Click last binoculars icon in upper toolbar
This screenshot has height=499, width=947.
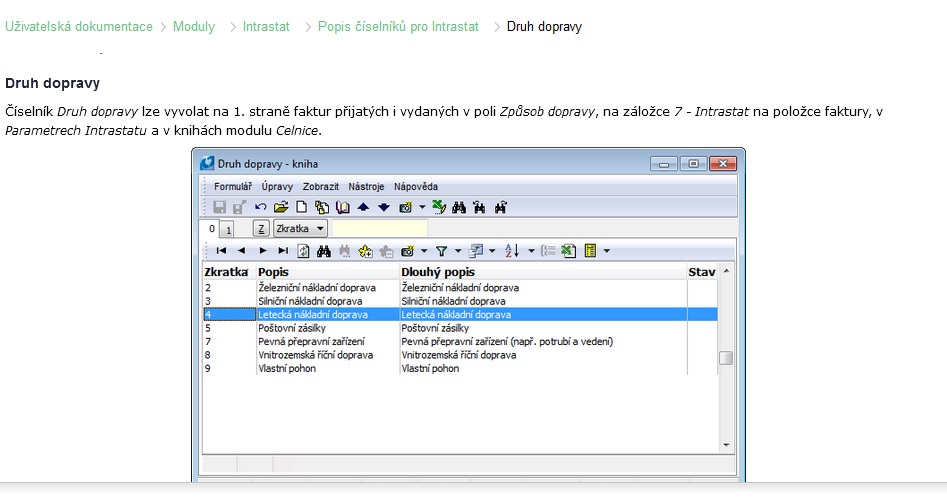(x=500, y=207)
